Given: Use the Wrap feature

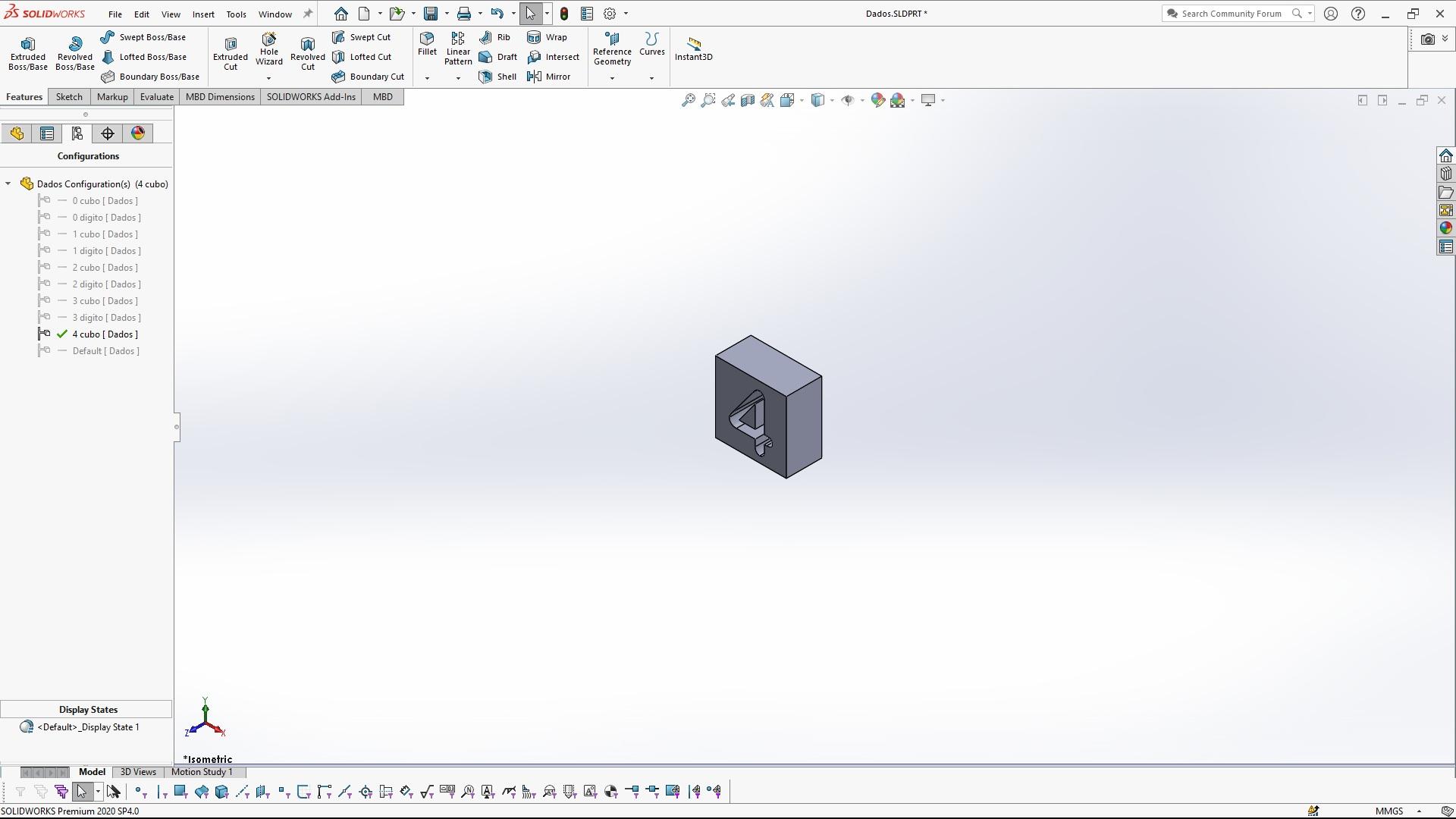Looking at the screenshot, I should (x=547, y=37).
